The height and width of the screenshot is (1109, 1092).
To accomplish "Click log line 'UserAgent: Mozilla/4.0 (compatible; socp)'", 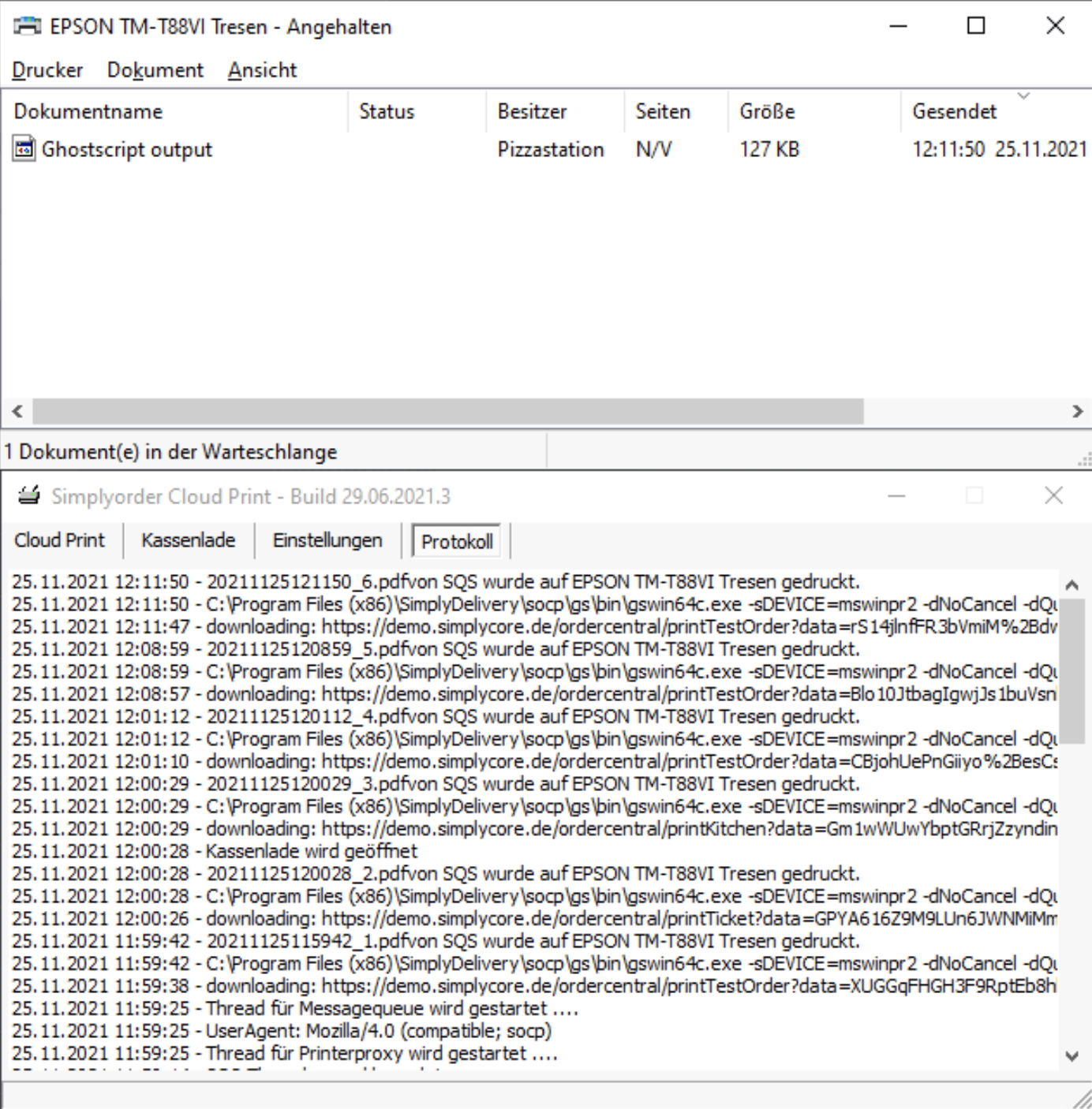I will click(x=282, y=1031).
